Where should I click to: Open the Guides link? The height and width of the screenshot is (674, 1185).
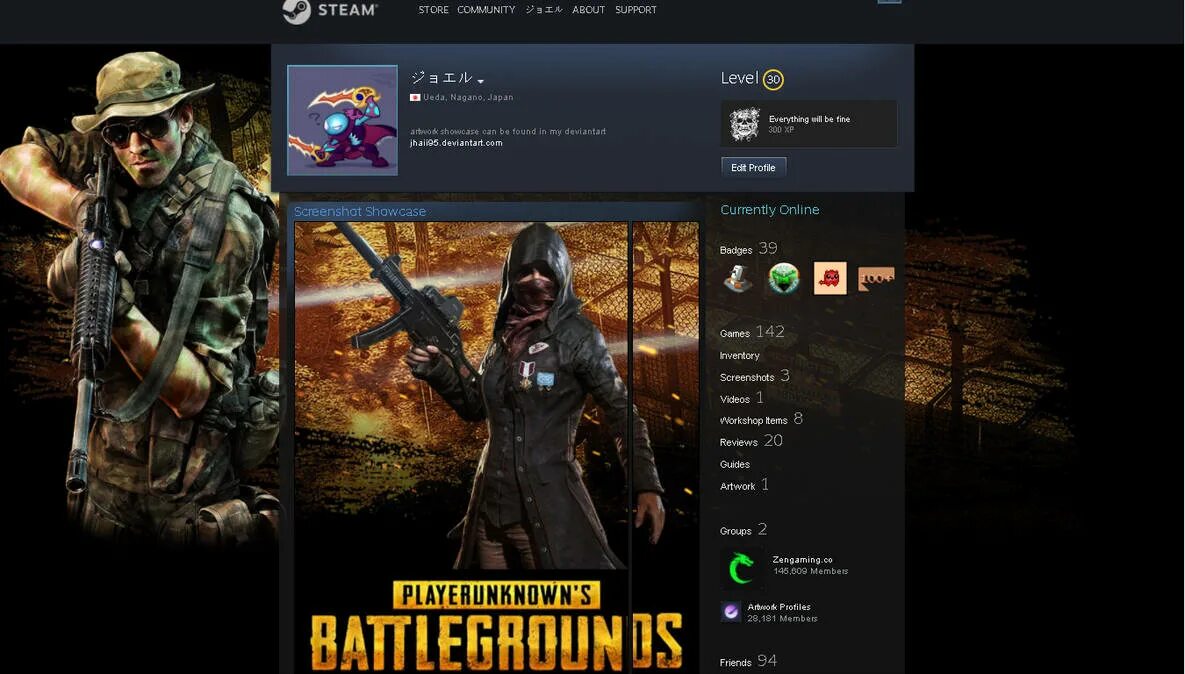coord(735,464)
